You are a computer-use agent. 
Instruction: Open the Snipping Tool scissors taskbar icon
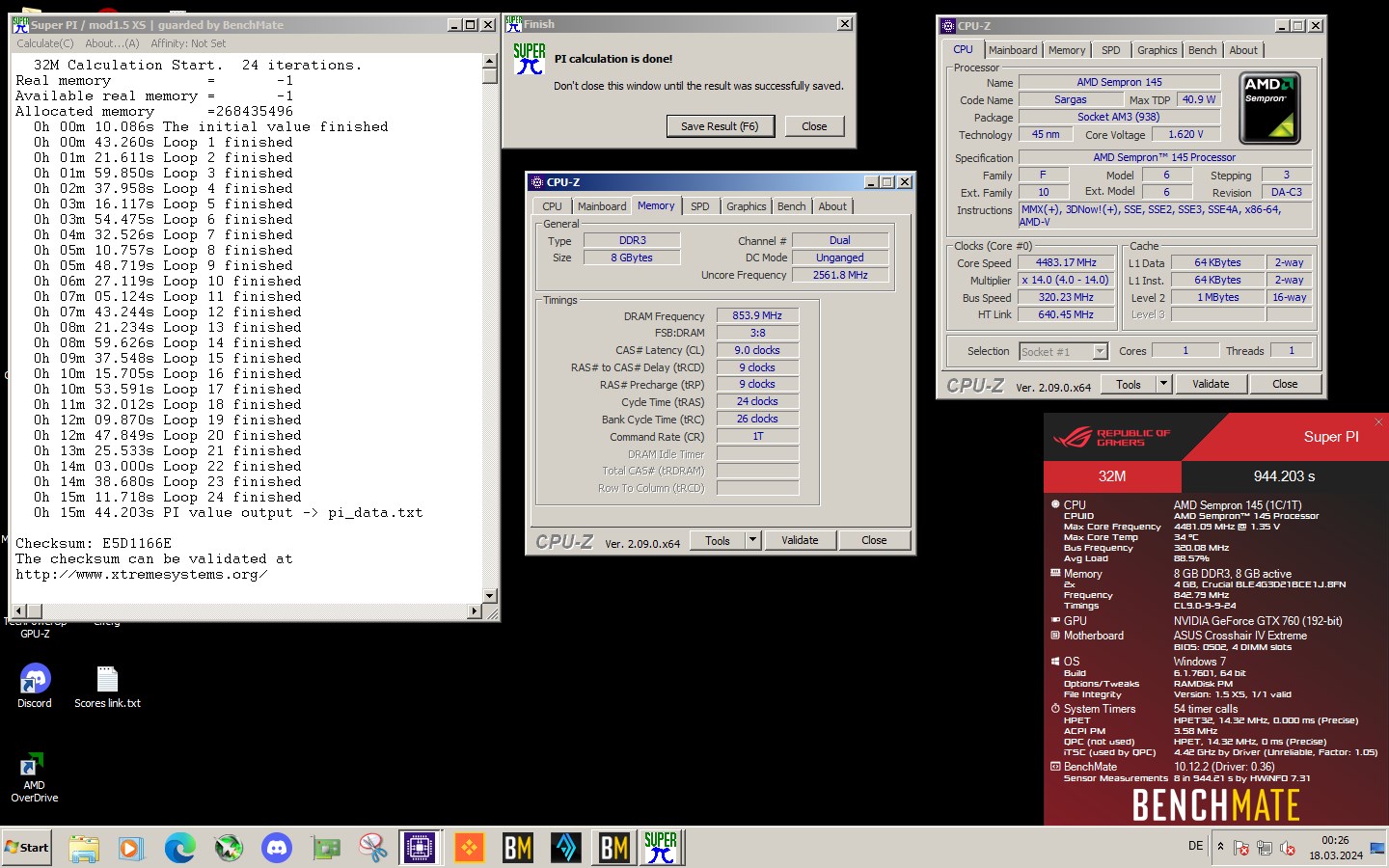click(x=373, y=848)
